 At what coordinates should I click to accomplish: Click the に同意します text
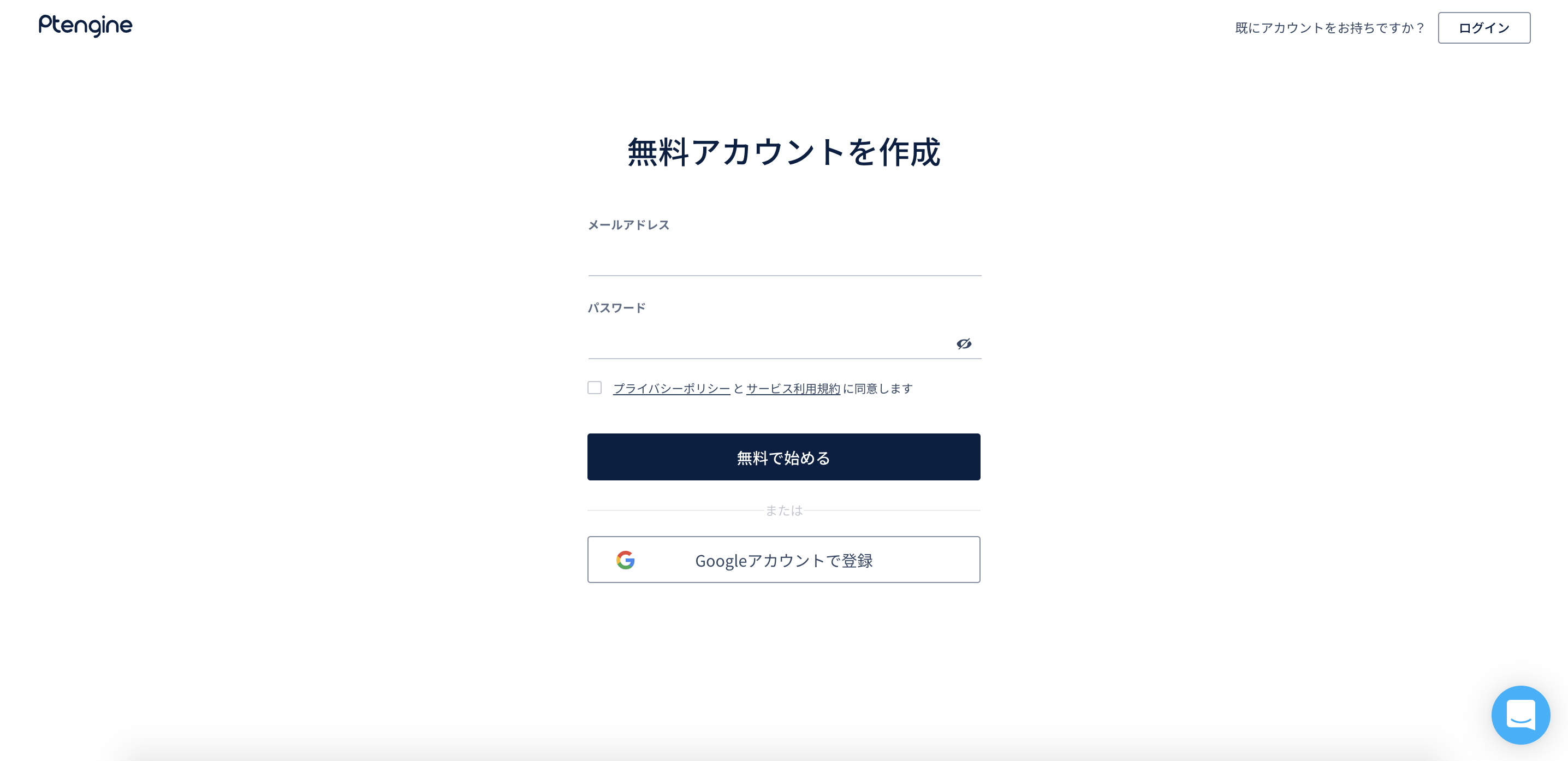(x=878, y=388)
